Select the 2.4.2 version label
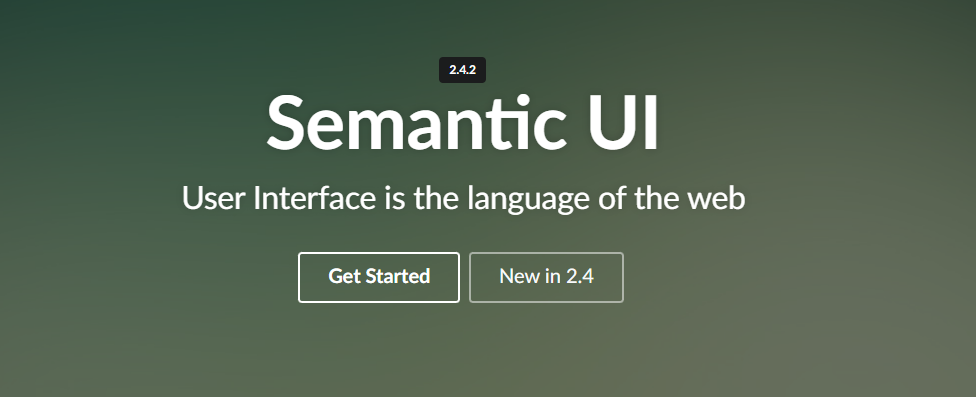Viewport: 976px width, 397px height. pyautogui.click(x=462, y=70)
